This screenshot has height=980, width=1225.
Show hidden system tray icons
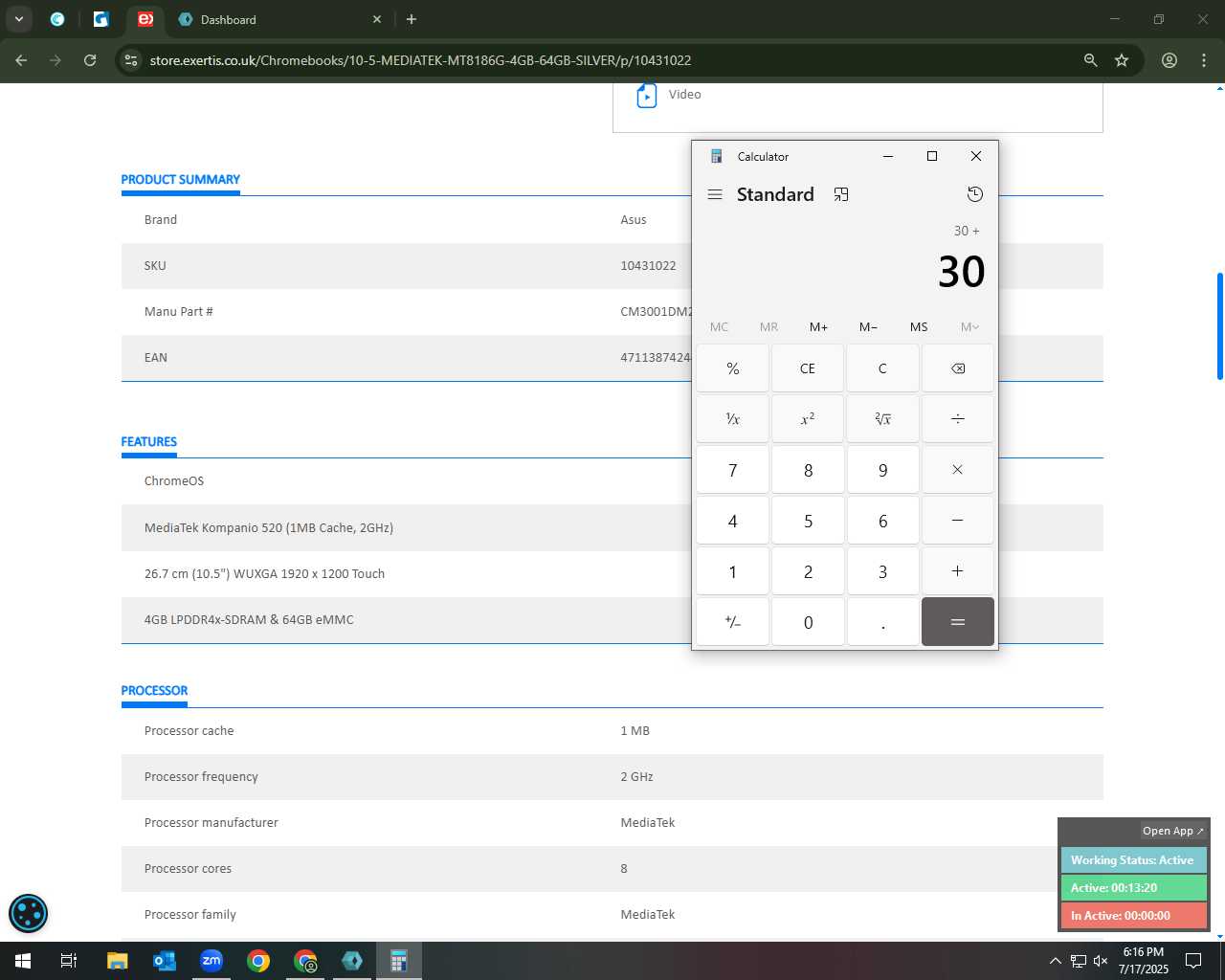click(x=1055, y=961)
